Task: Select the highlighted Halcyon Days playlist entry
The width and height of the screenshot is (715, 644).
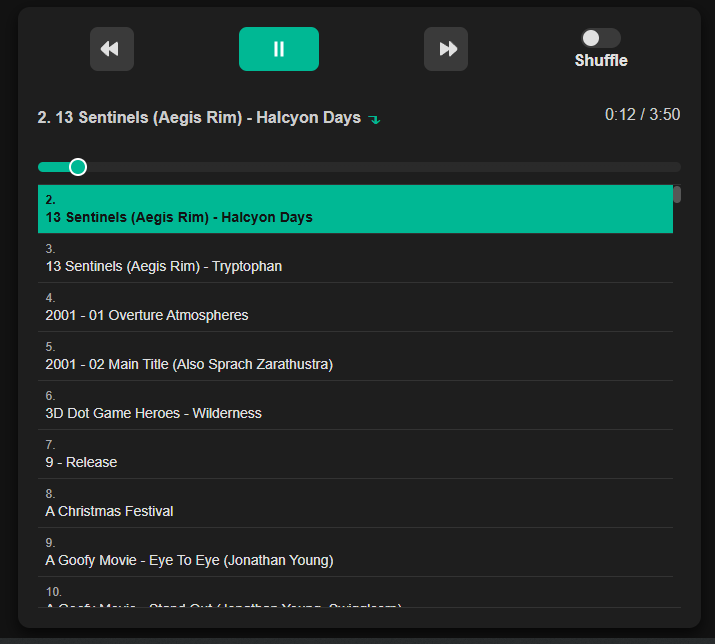Action: coord(355,209)
